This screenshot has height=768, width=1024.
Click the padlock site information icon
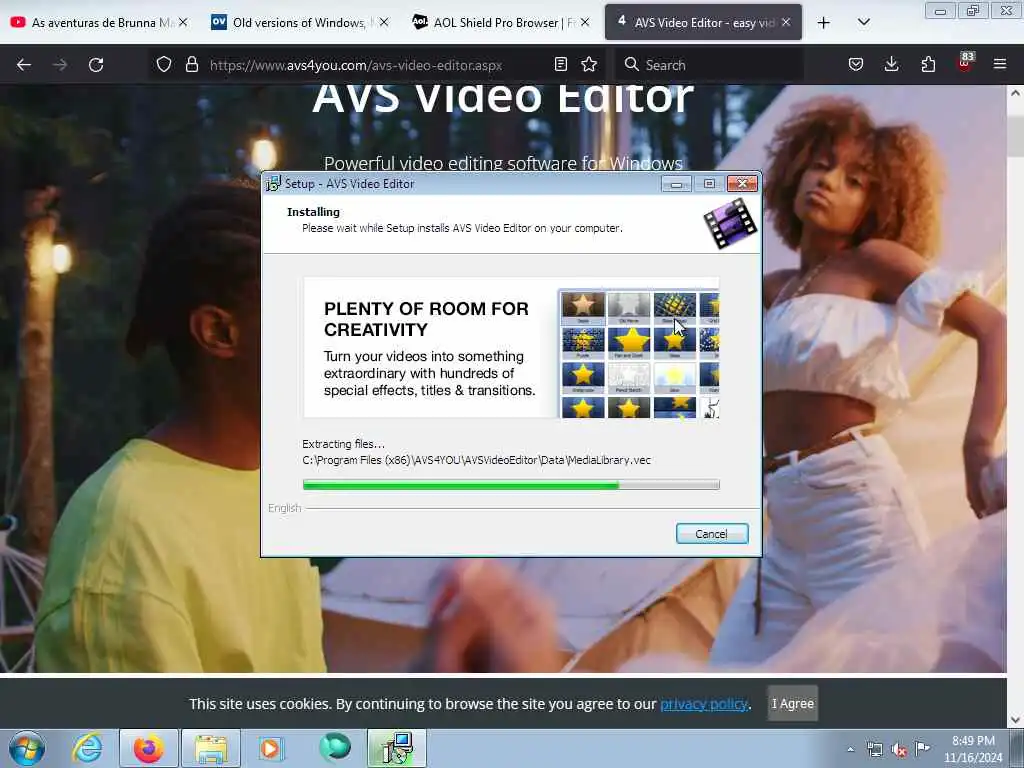pos(191,65)
